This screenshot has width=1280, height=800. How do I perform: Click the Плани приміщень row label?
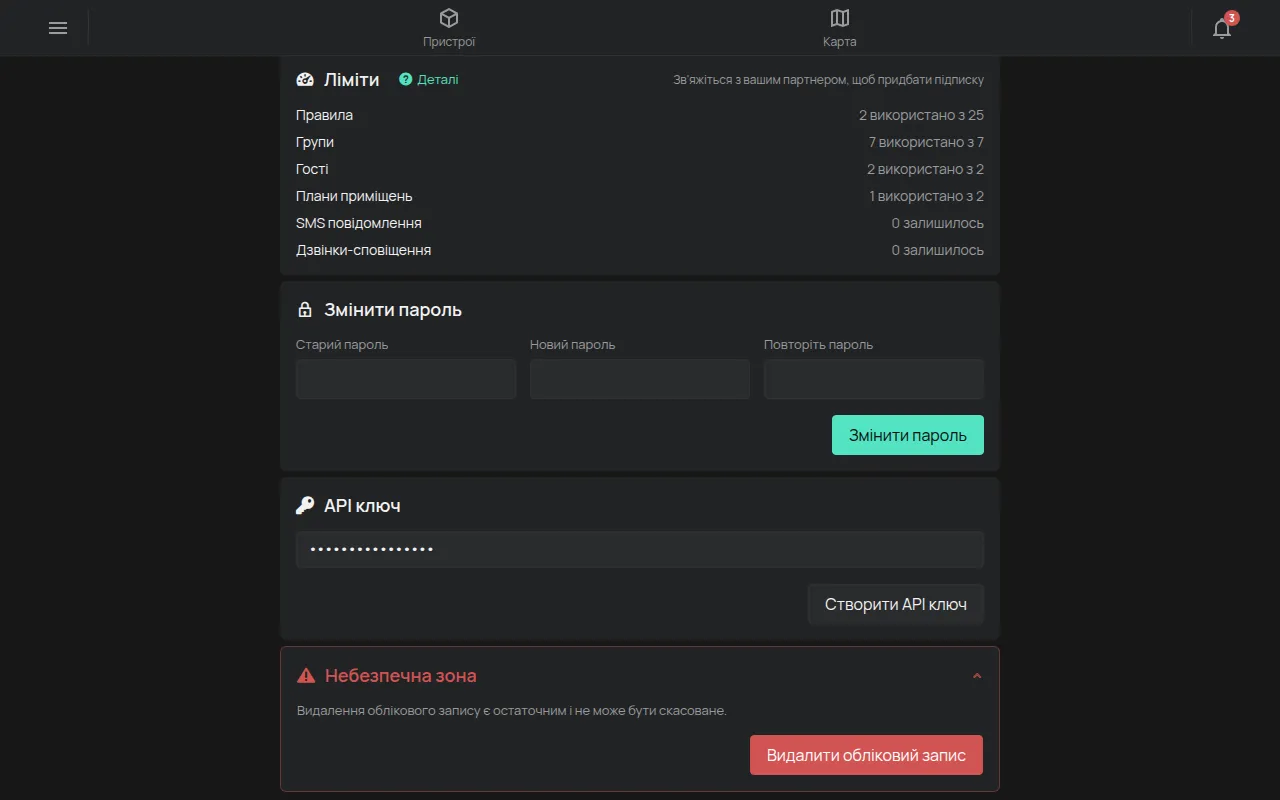click(354, 196)
